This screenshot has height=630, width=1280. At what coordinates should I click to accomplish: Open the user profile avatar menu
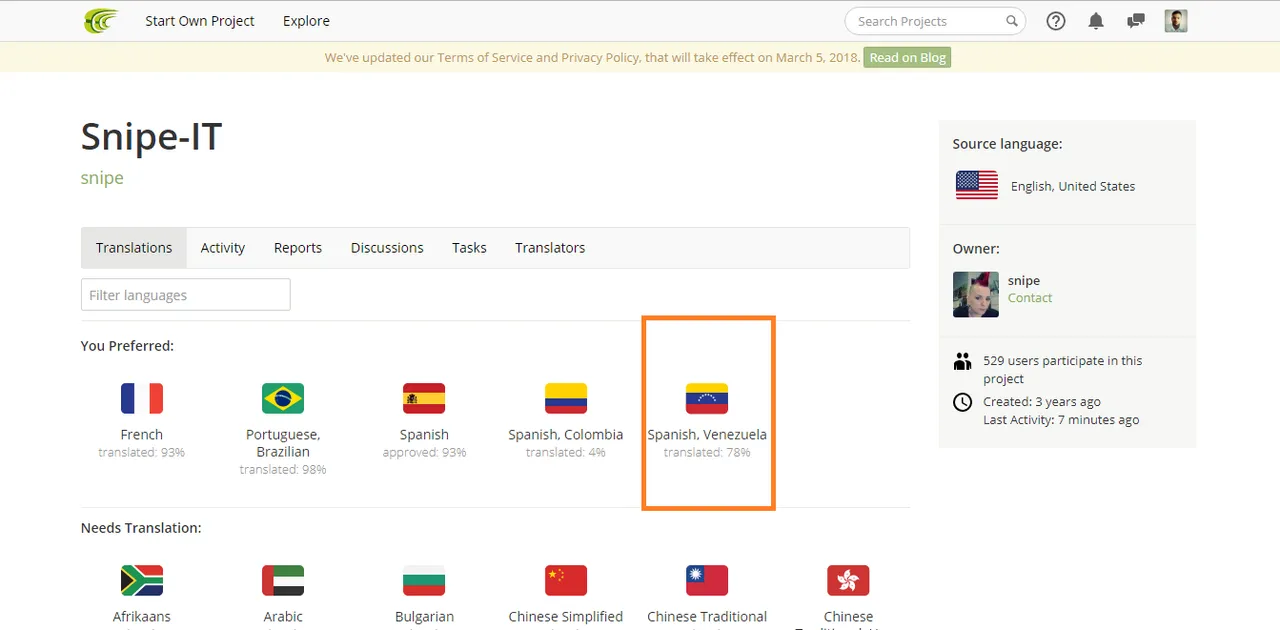pos(1176,21)
